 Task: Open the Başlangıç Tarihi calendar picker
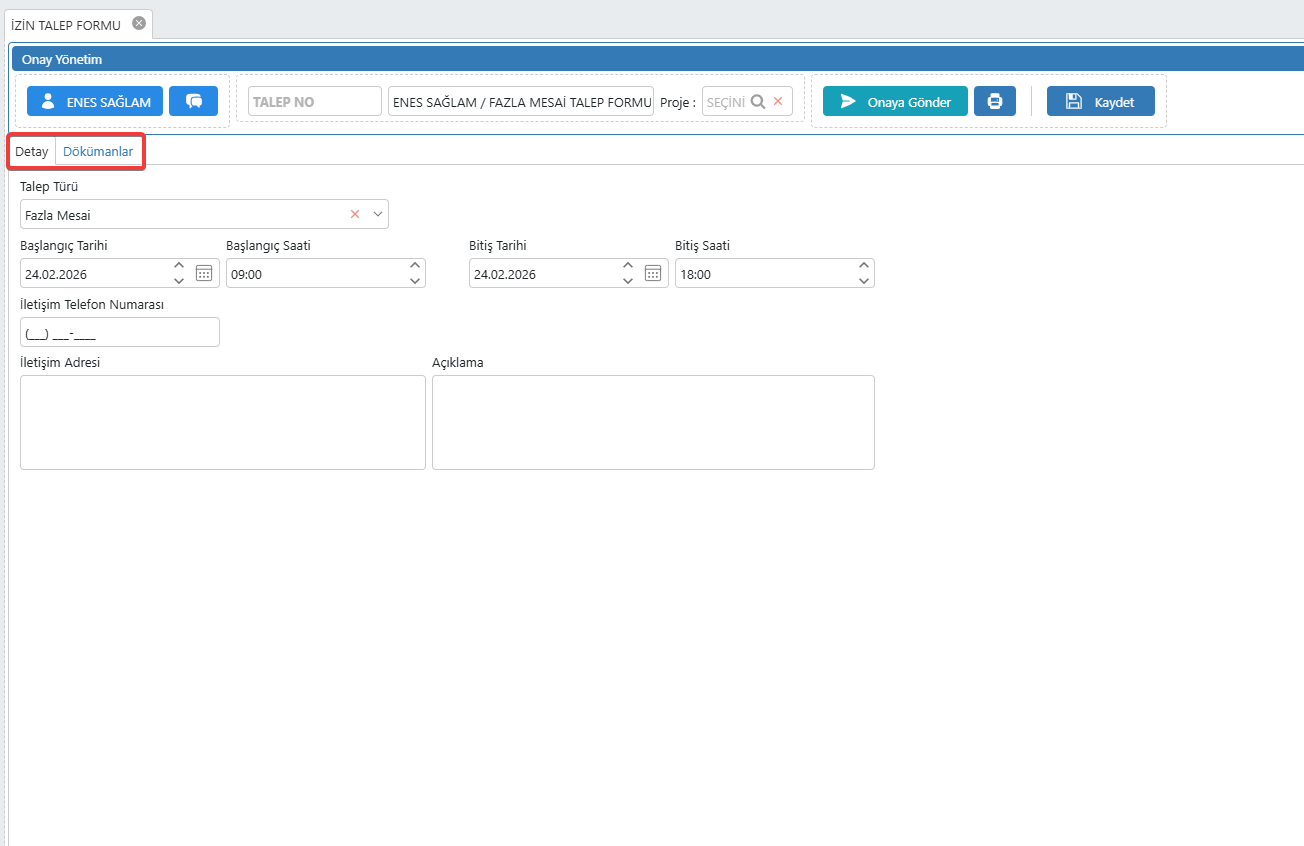[204, 273]
